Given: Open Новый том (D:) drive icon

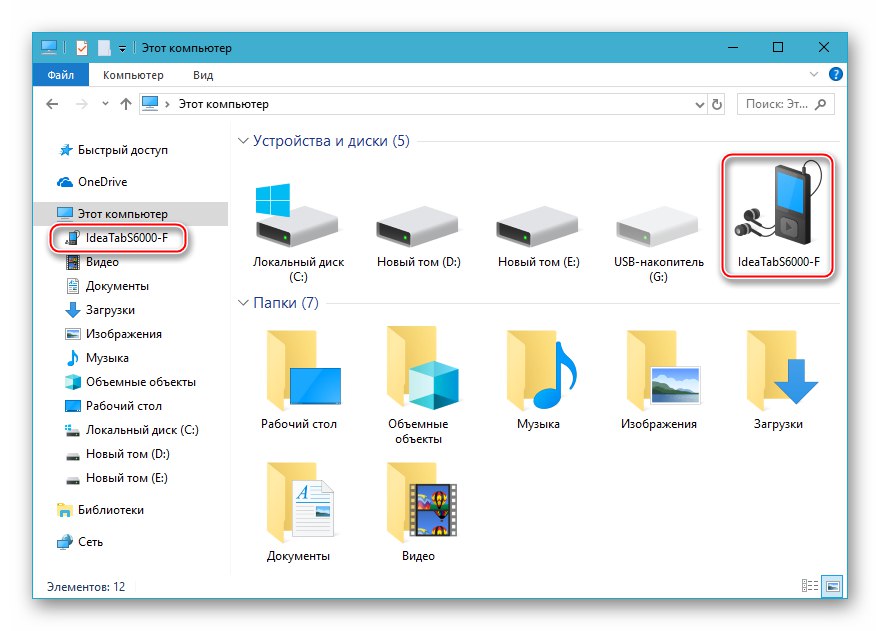Looking at the screenshot, I should coord(417,227).
